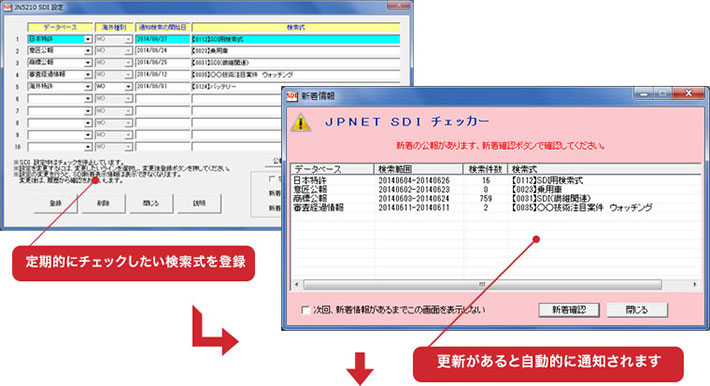Click the horizontal scrollbar thumb in 新着情報
Image resolution: width=710 pixels, height=386 pixels.
[x=482, y=285]
